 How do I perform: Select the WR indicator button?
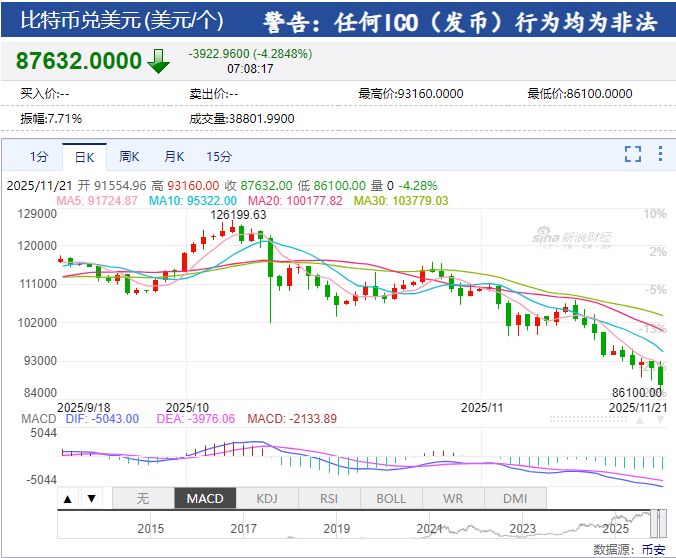(x=453, y=498)
